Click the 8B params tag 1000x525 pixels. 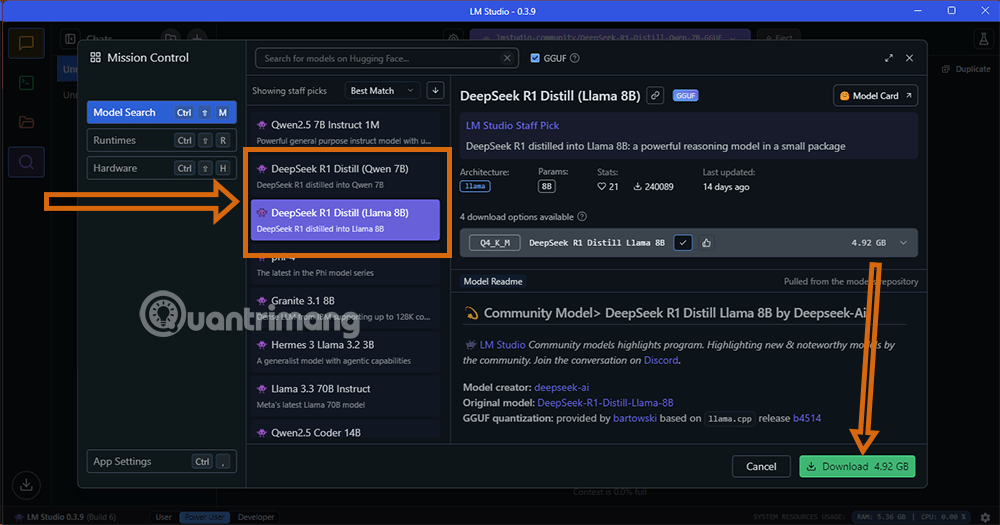tap(547, 186)
